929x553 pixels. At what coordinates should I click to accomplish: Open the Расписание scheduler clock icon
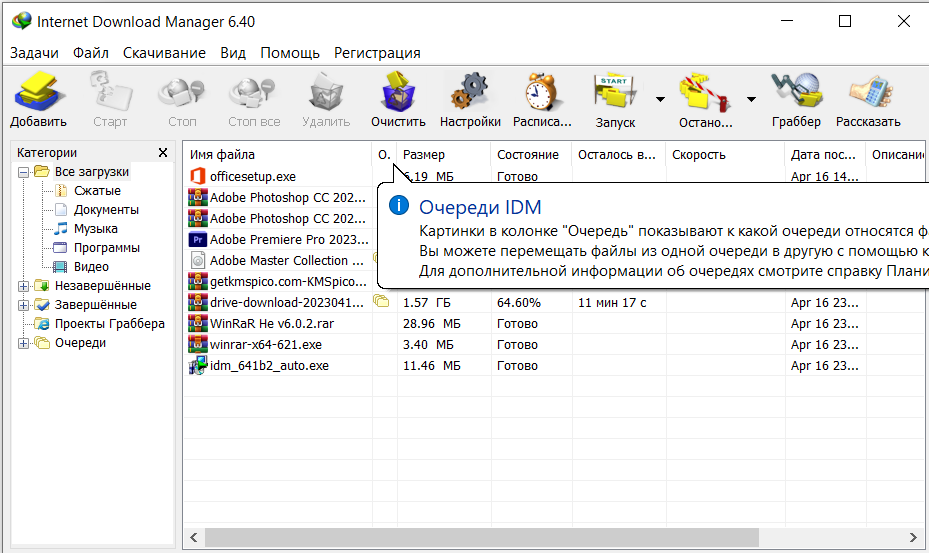coord(542,92)
